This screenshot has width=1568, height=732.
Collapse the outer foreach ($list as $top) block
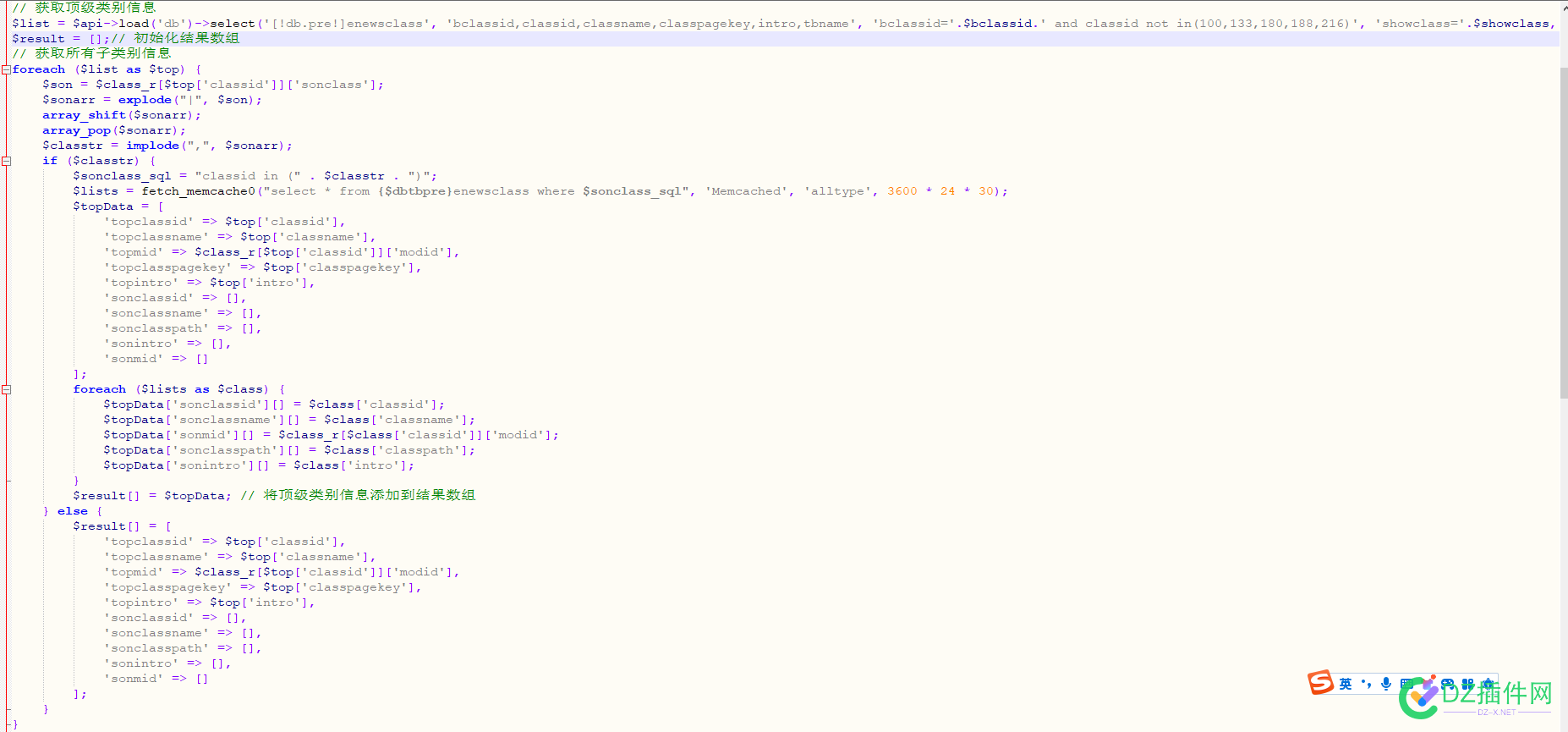(x=6, y=69)
